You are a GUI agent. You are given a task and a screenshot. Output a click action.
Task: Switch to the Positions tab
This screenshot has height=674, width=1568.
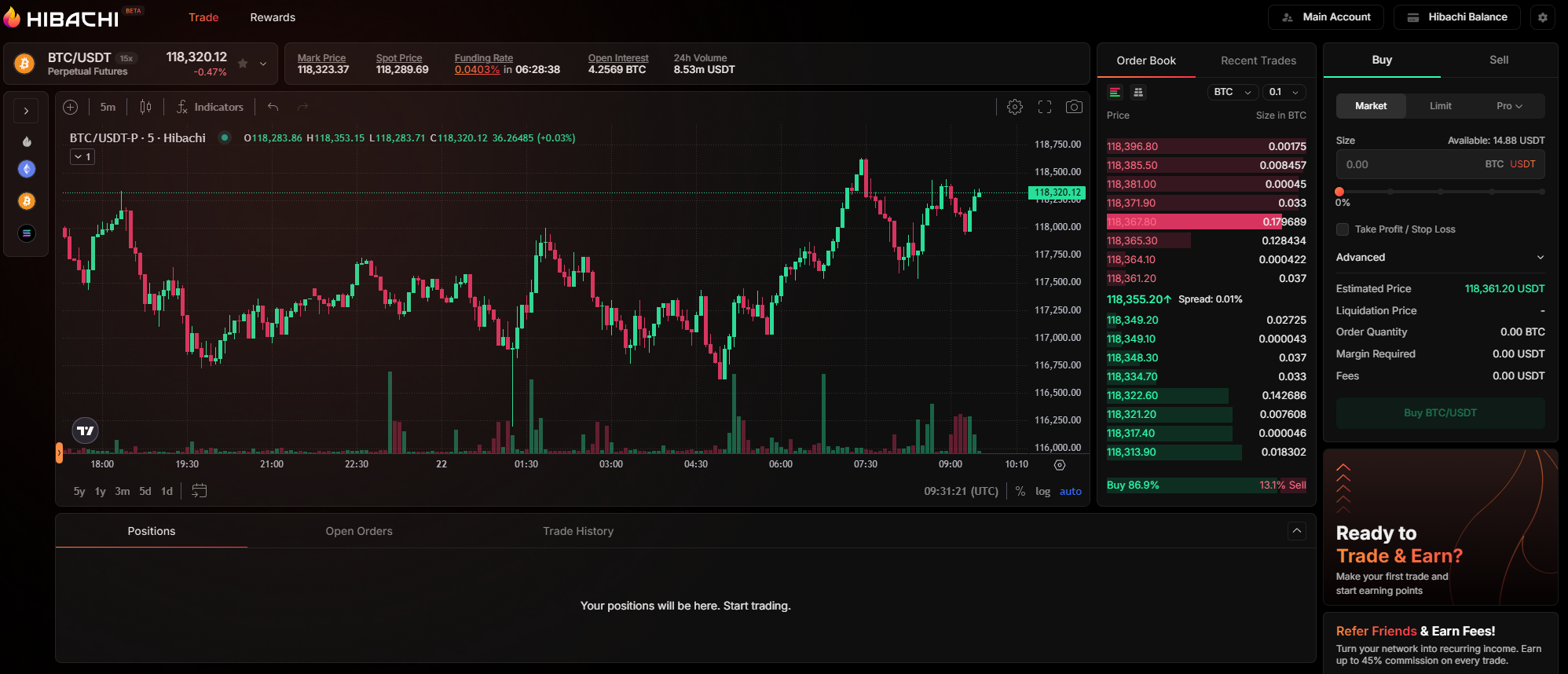click(152, 532)
